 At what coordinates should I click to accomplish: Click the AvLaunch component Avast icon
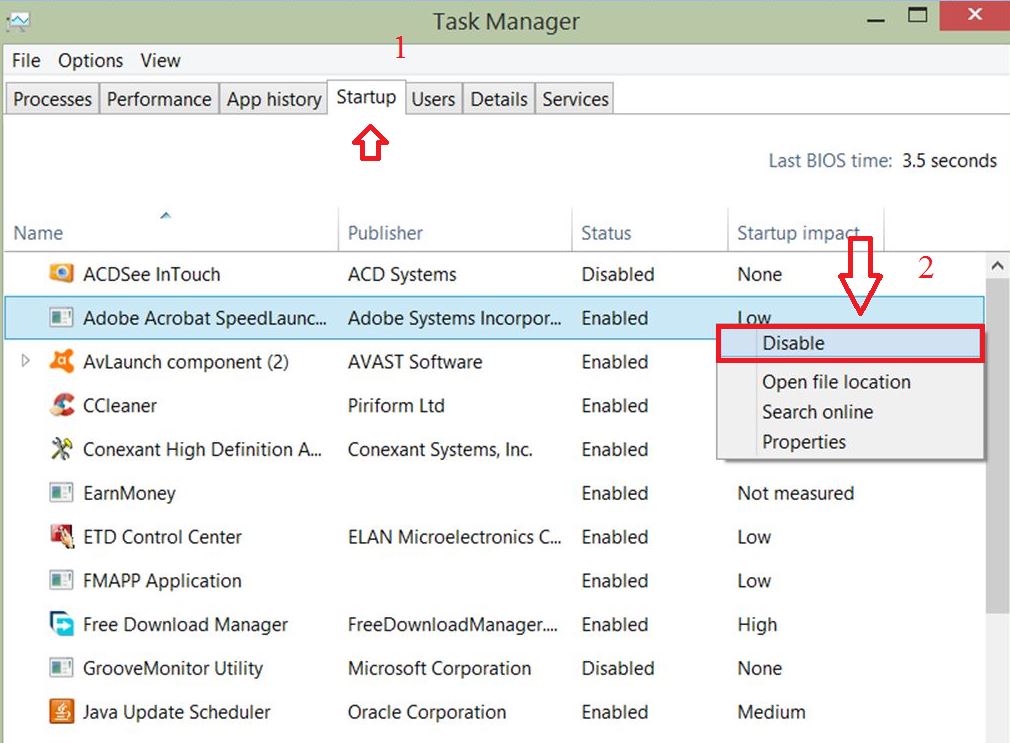click(x=61, y=362)
